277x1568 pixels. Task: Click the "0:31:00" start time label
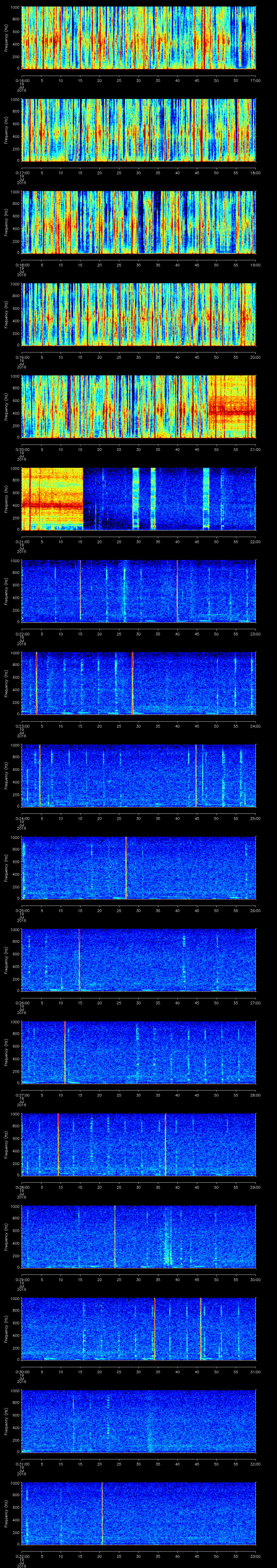click(22, 1464)
